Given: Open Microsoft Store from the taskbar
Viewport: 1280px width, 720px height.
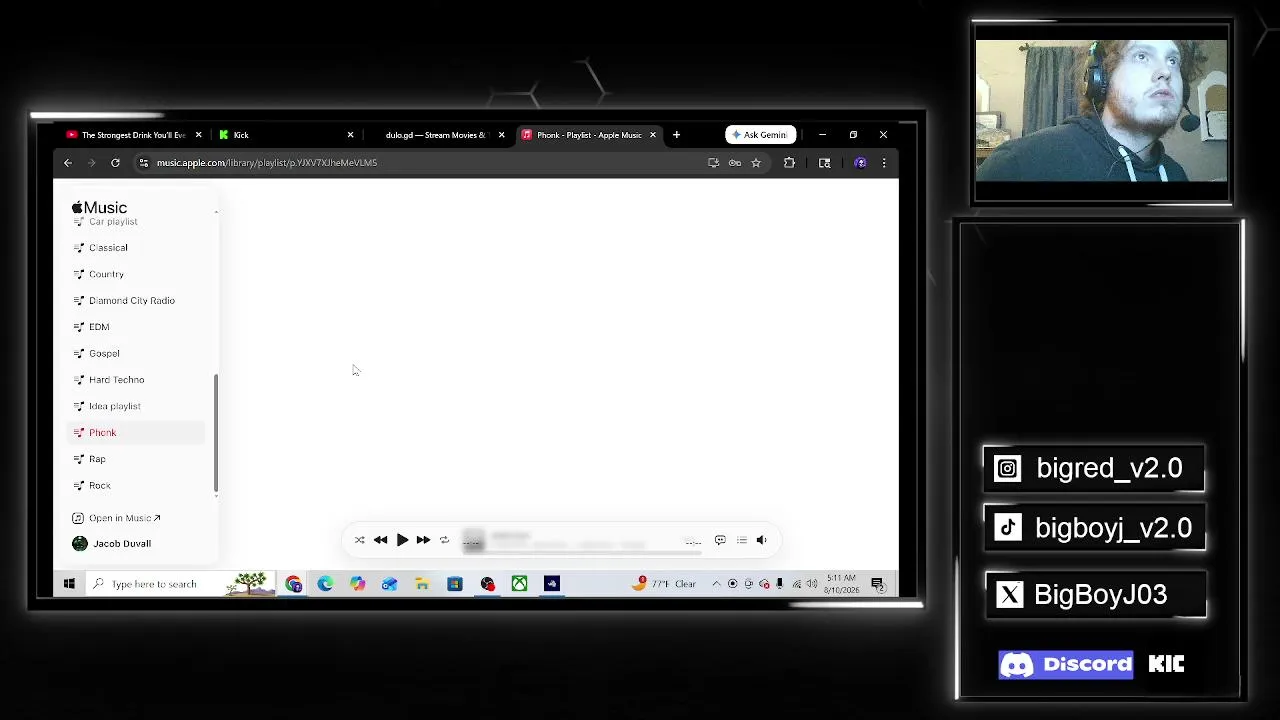Looking at the screenshot, I should (x=454, y=584).
